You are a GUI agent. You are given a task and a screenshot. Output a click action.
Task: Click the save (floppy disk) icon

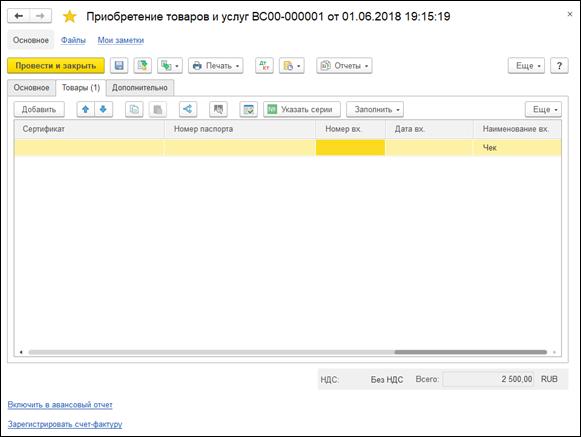pos(119,66)
